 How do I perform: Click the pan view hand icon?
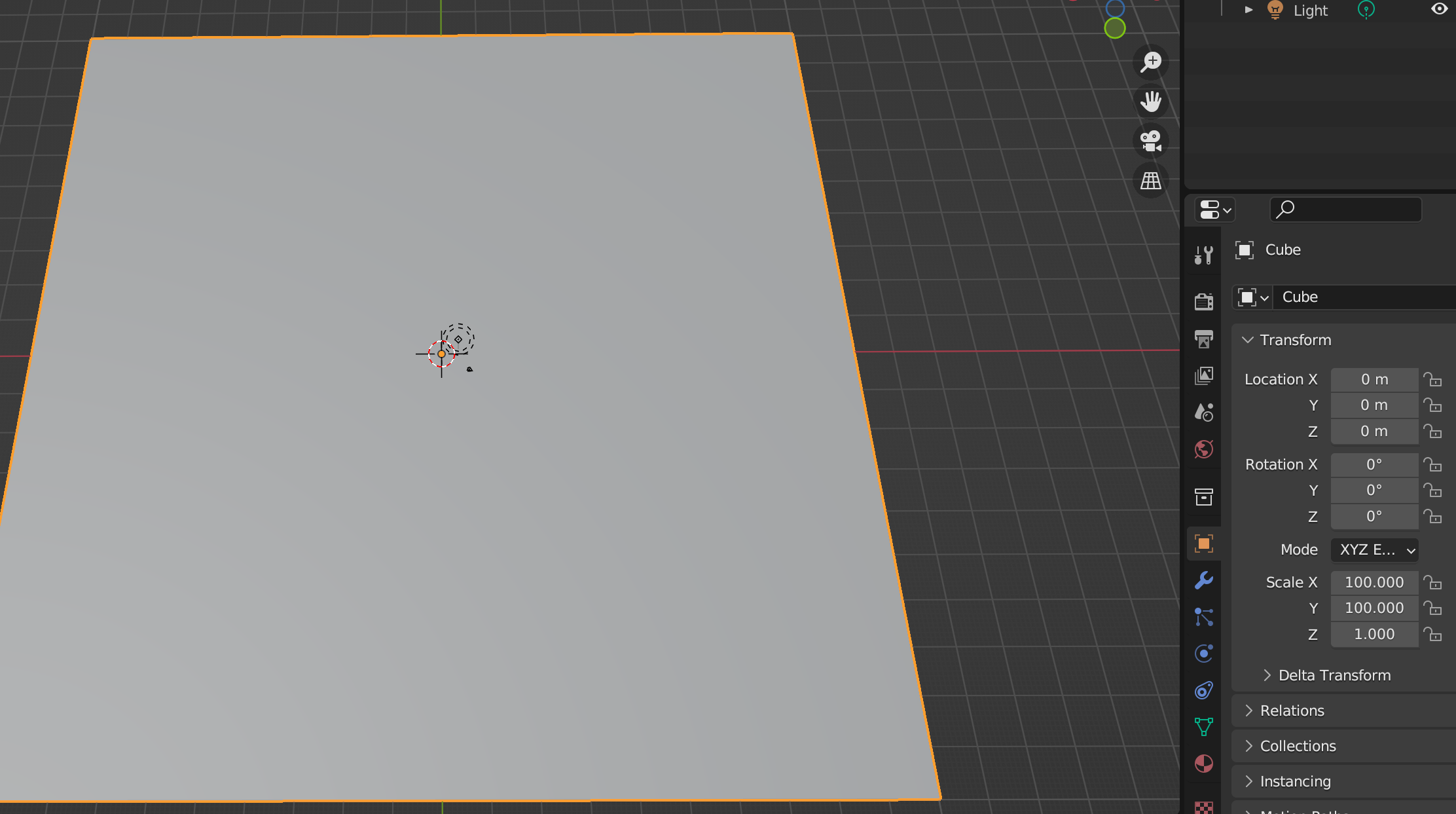coord(1150,102)
